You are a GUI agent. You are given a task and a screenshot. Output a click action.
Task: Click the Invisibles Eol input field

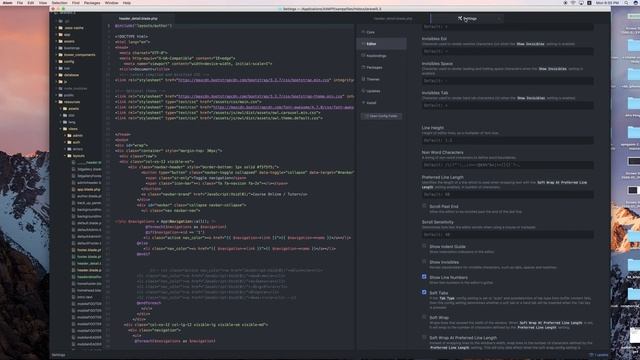[x=507, y=51]
